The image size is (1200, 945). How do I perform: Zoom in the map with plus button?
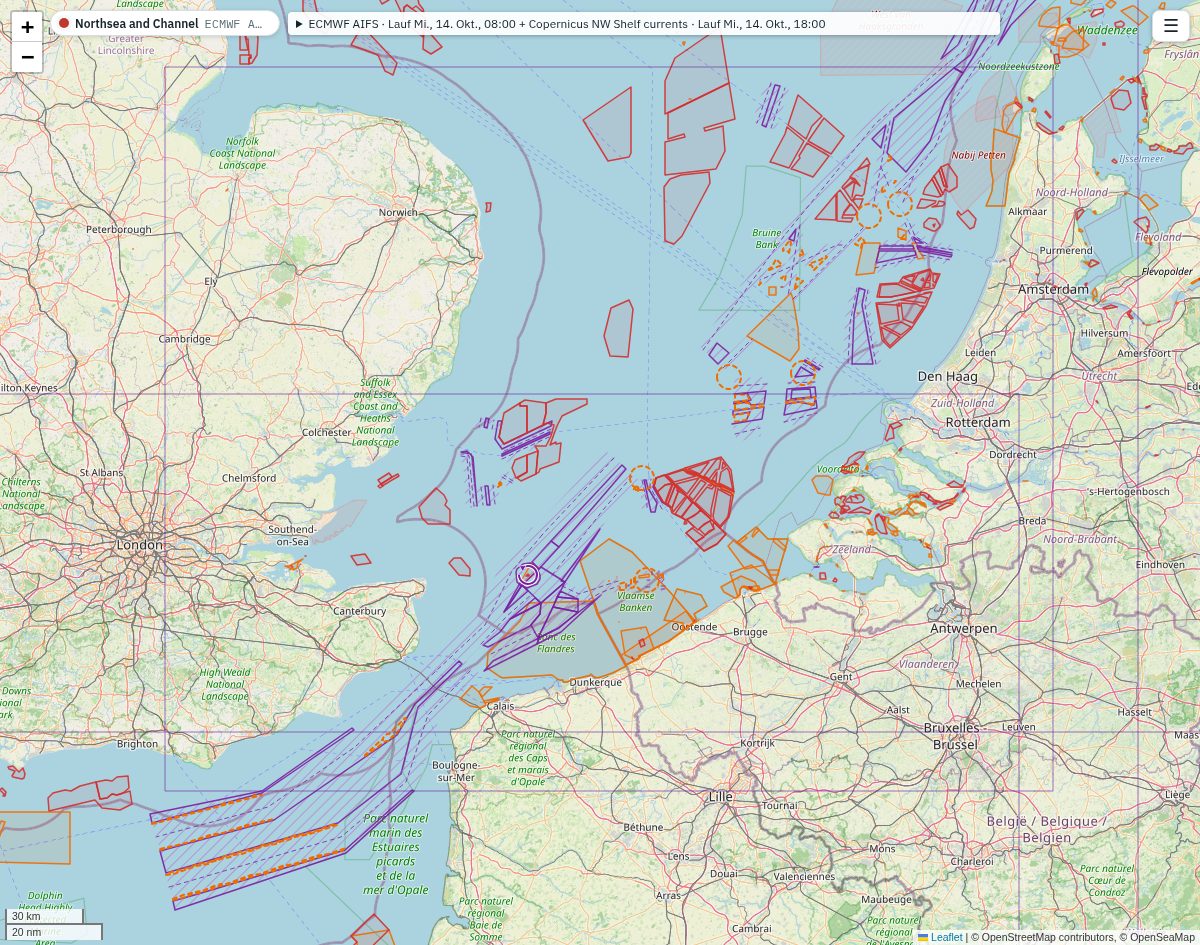tap(27, 27)
